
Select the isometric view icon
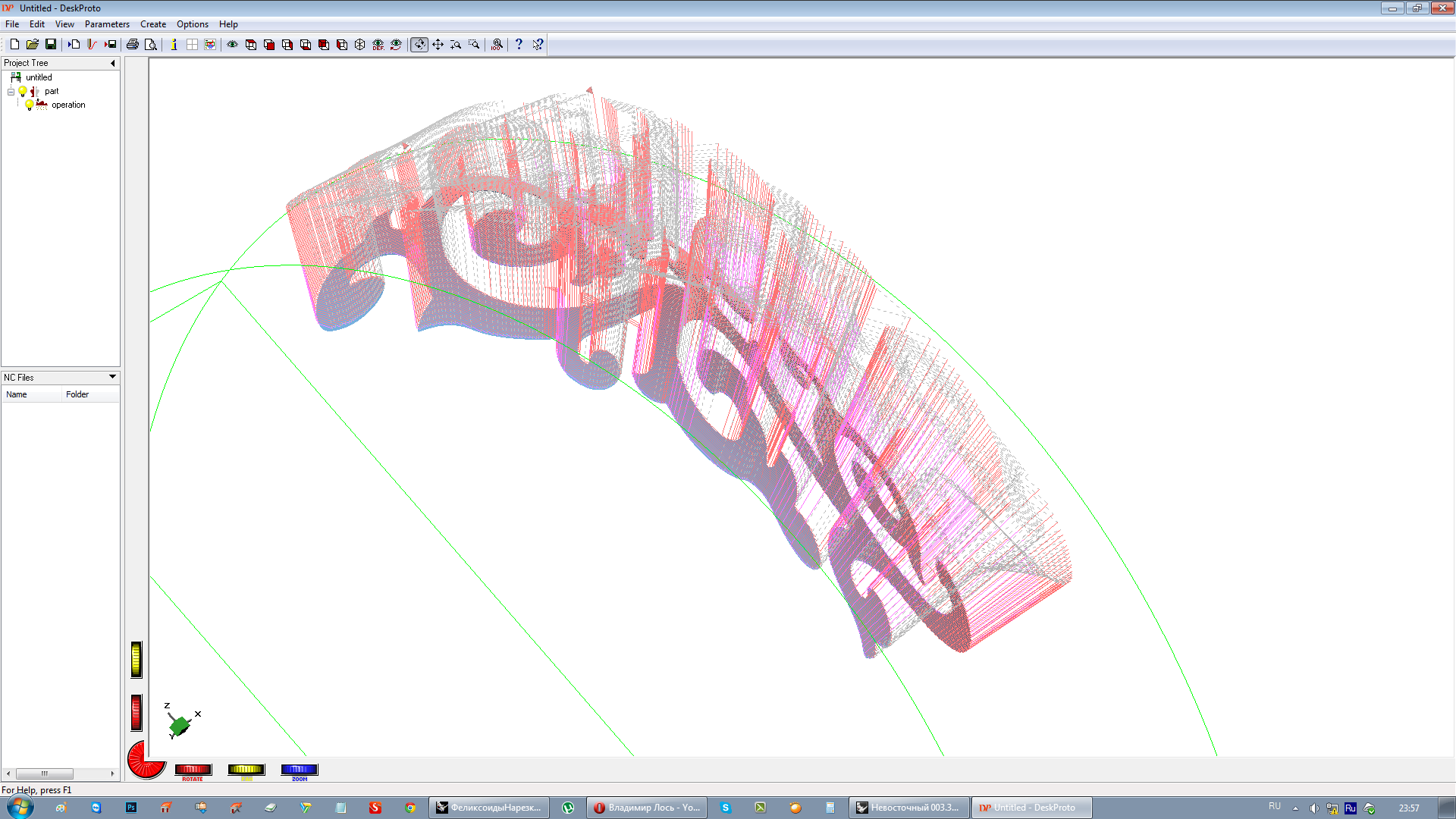360,45
